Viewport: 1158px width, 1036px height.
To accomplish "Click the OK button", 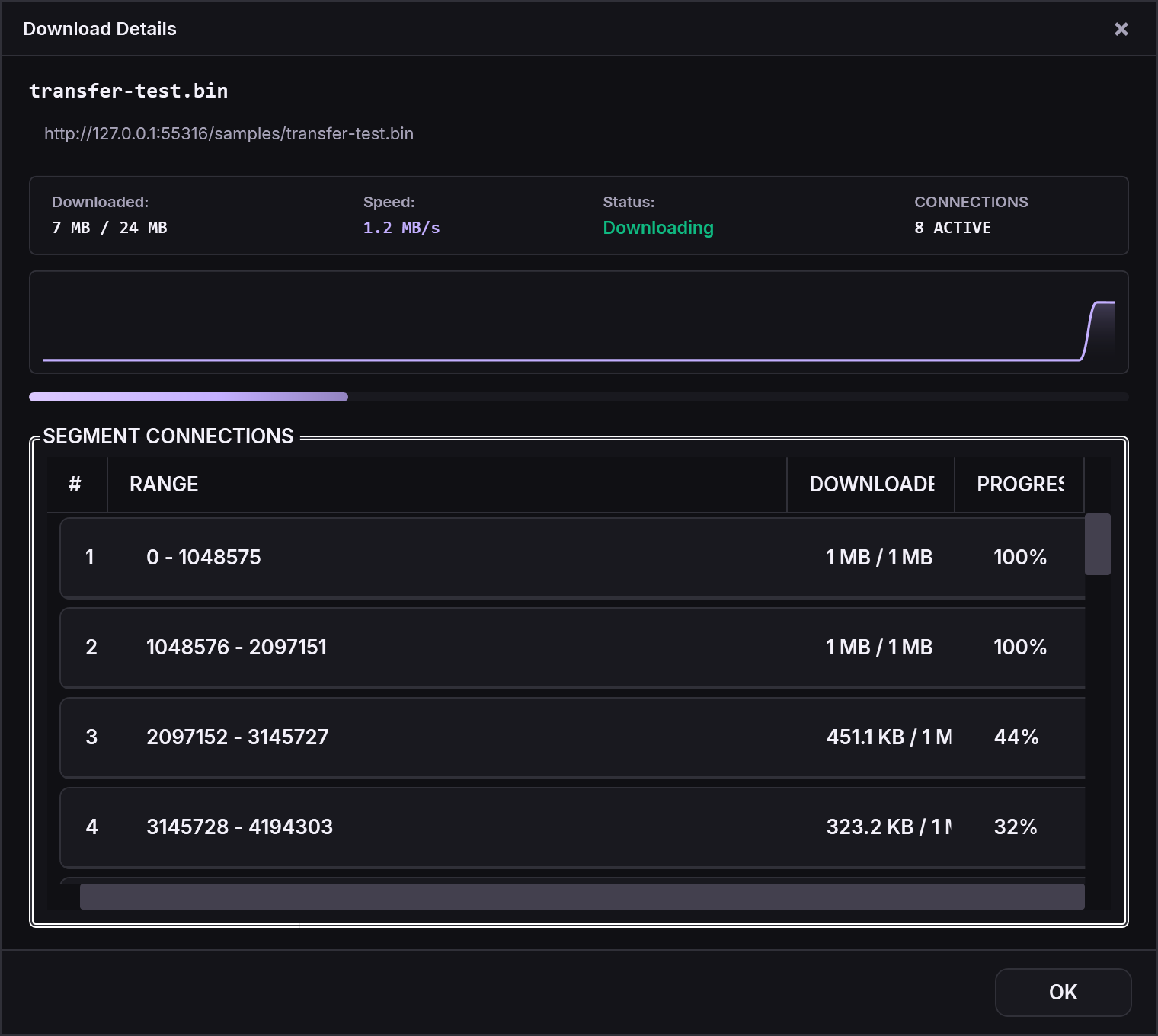I will [x=1063, y=992].
